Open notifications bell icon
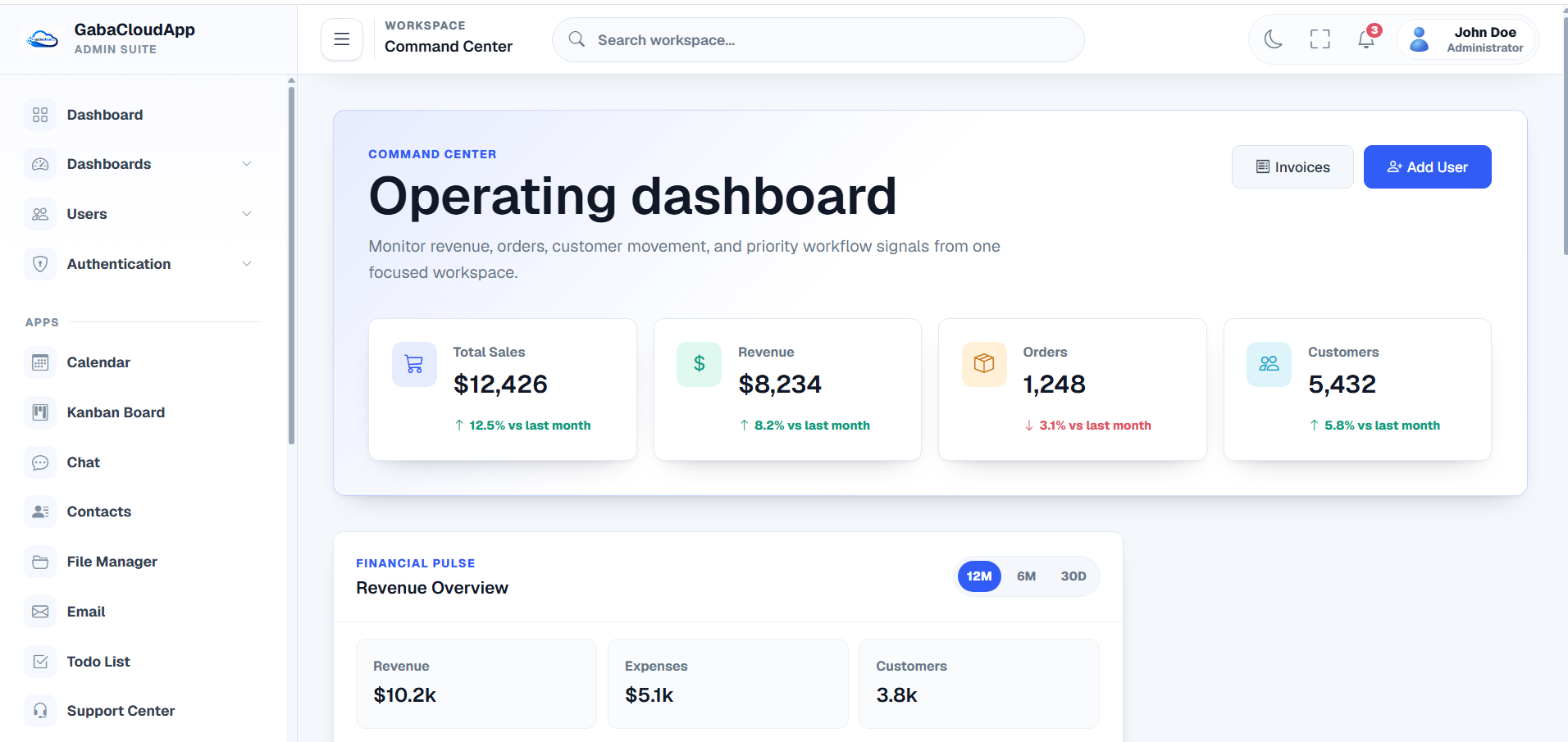Image resolution: width=1568 pixels, height=742 pixels. tap(1366, 39)
